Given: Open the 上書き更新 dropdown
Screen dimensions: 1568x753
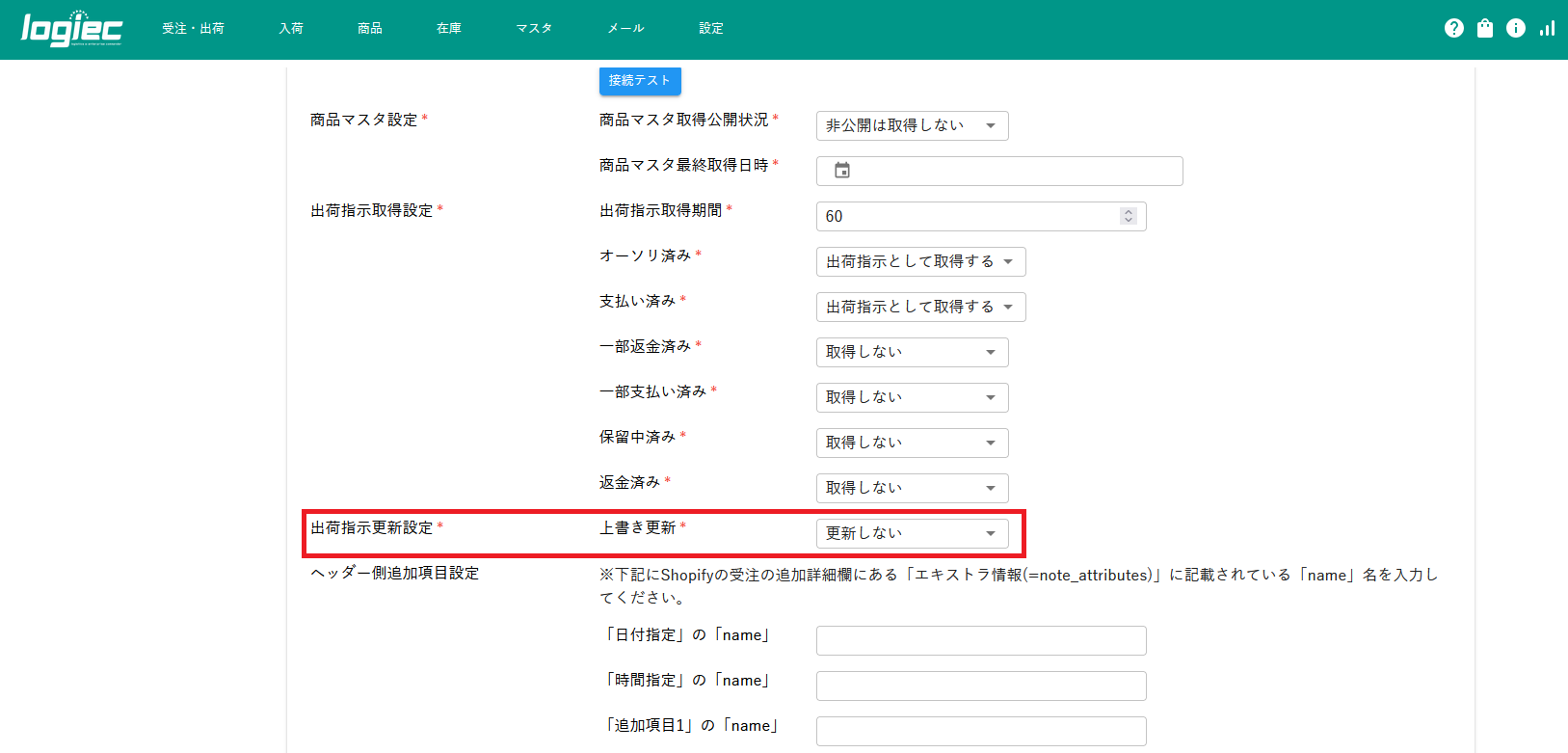Looking at the screenshot, I should (x=912, y=533).
